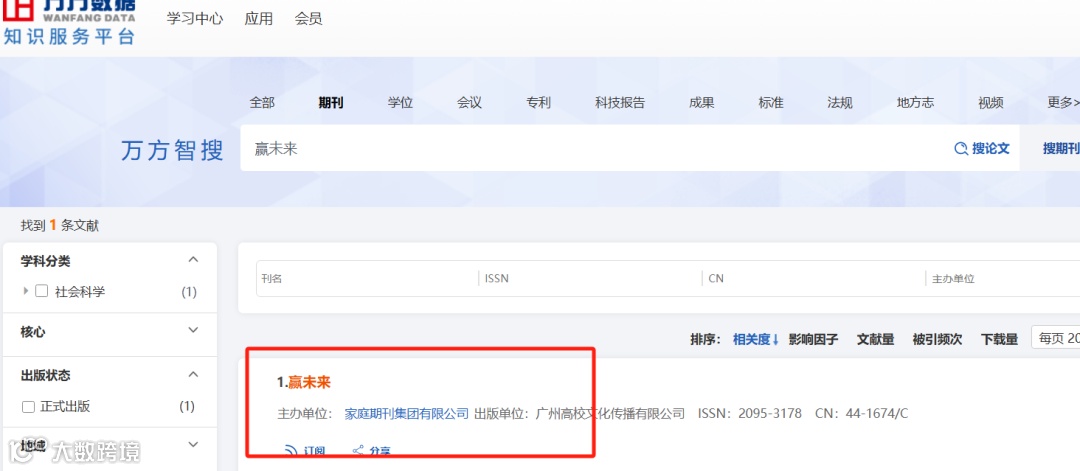1080x471 pixels.
Task: Open 应用 in top navigation
Action: (259, 19)
